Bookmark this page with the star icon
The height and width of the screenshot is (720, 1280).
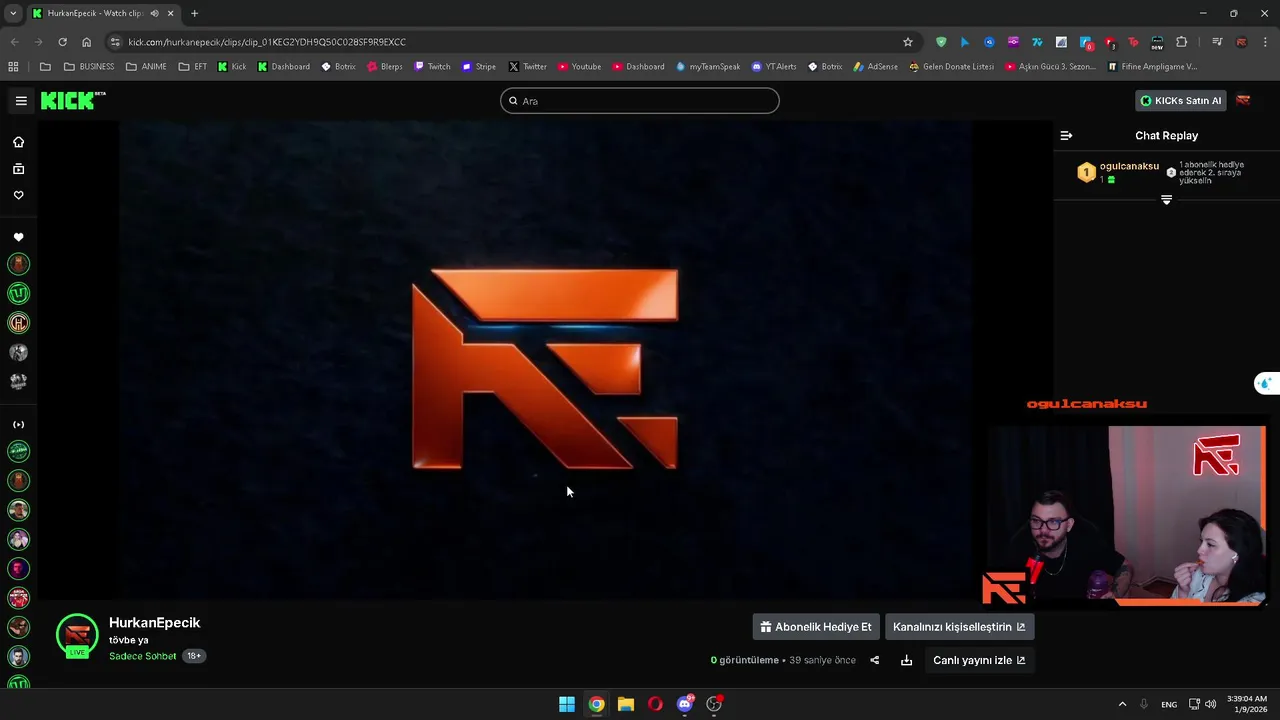pyautogui.click(x=908, y=42)
